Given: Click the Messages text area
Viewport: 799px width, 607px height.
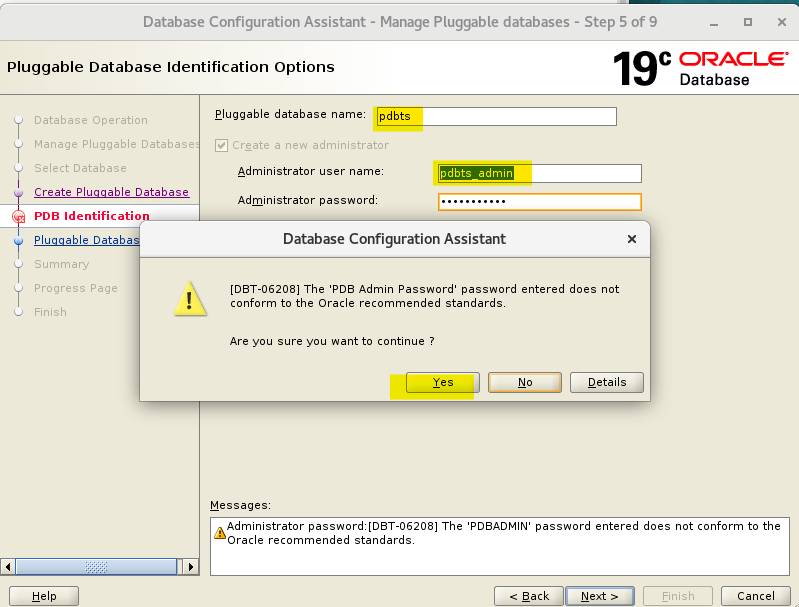Looking at the screenshot, I should click(x=499, y=546).
